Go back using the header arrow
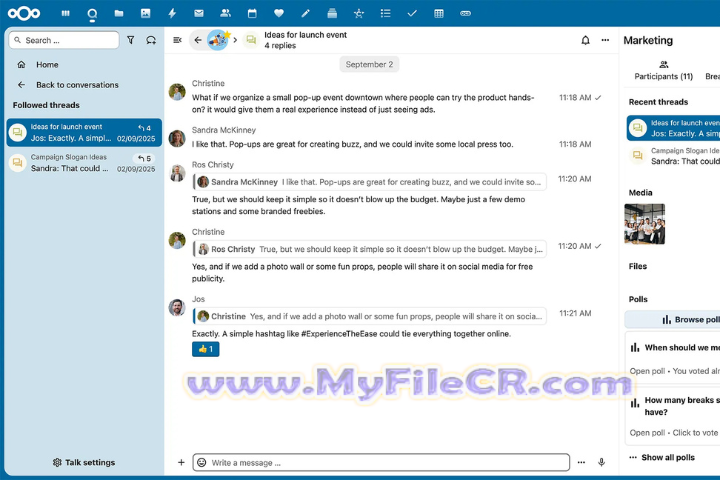 tap(198, 40)
